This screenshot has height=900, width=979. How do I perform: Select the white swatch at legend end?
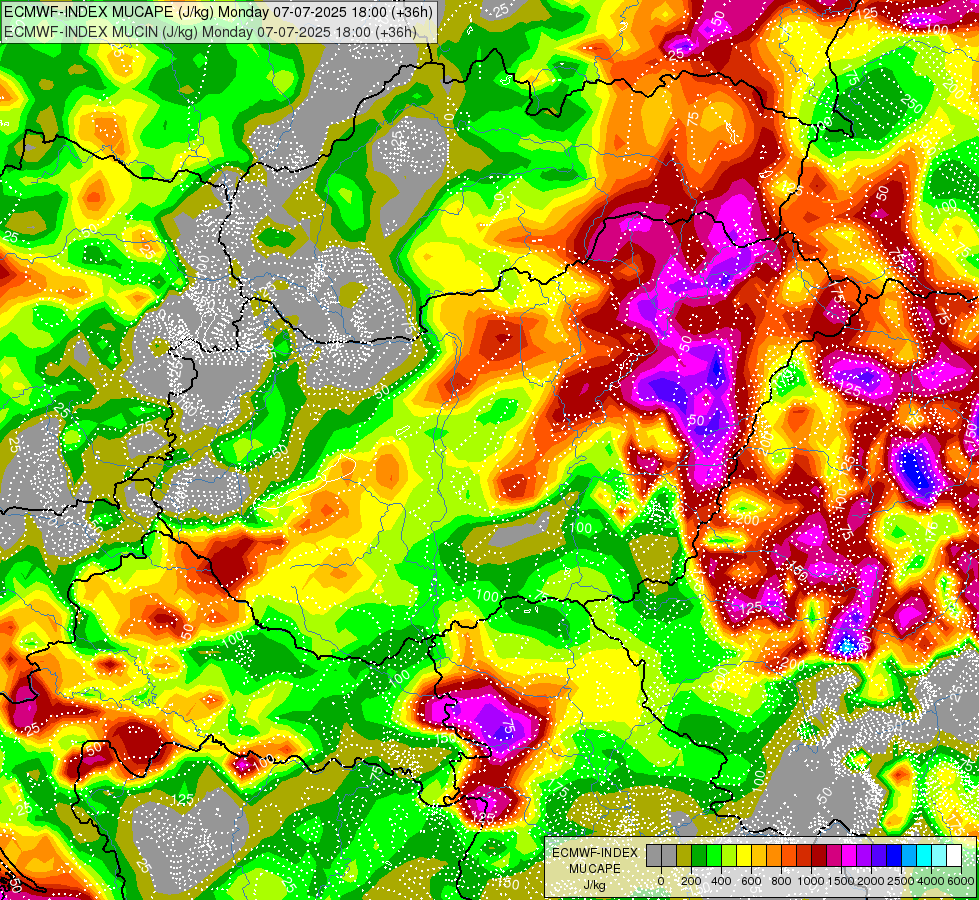pos(953,856)
